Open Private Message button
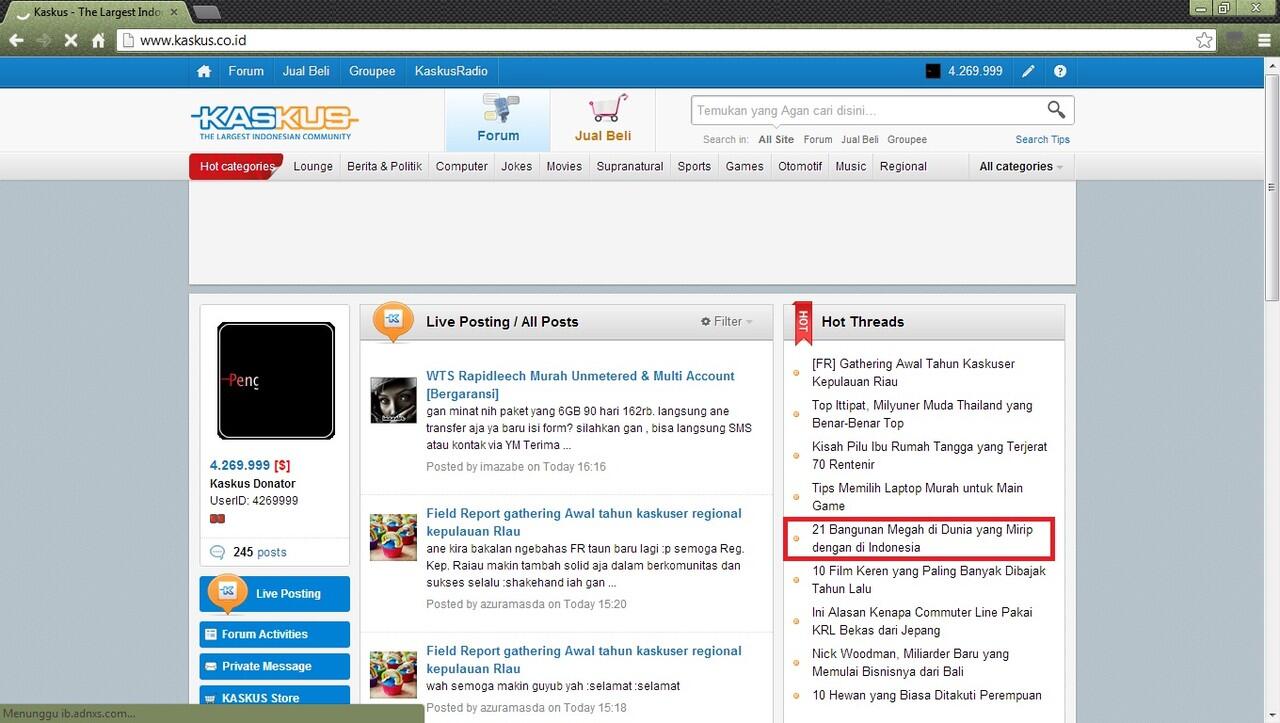The image size is (1280, 723). pyautogui.click(x=275, y=666)
